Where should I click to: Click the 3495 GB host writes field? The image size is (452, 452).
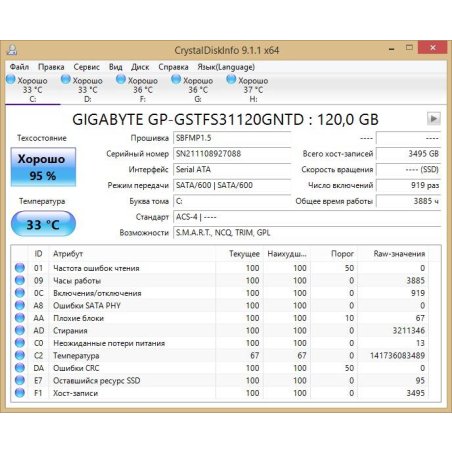point(408,154)
